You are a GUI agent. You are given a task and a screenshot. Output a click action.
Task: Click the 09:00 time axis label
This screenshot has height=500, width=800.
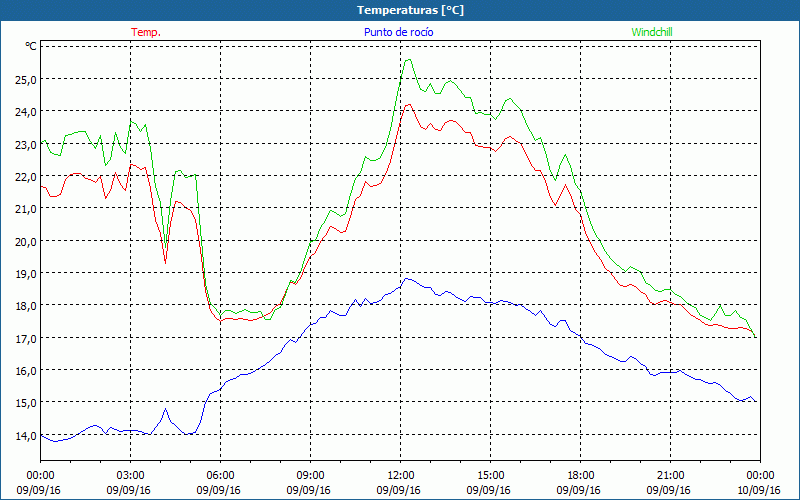[310, 476]
